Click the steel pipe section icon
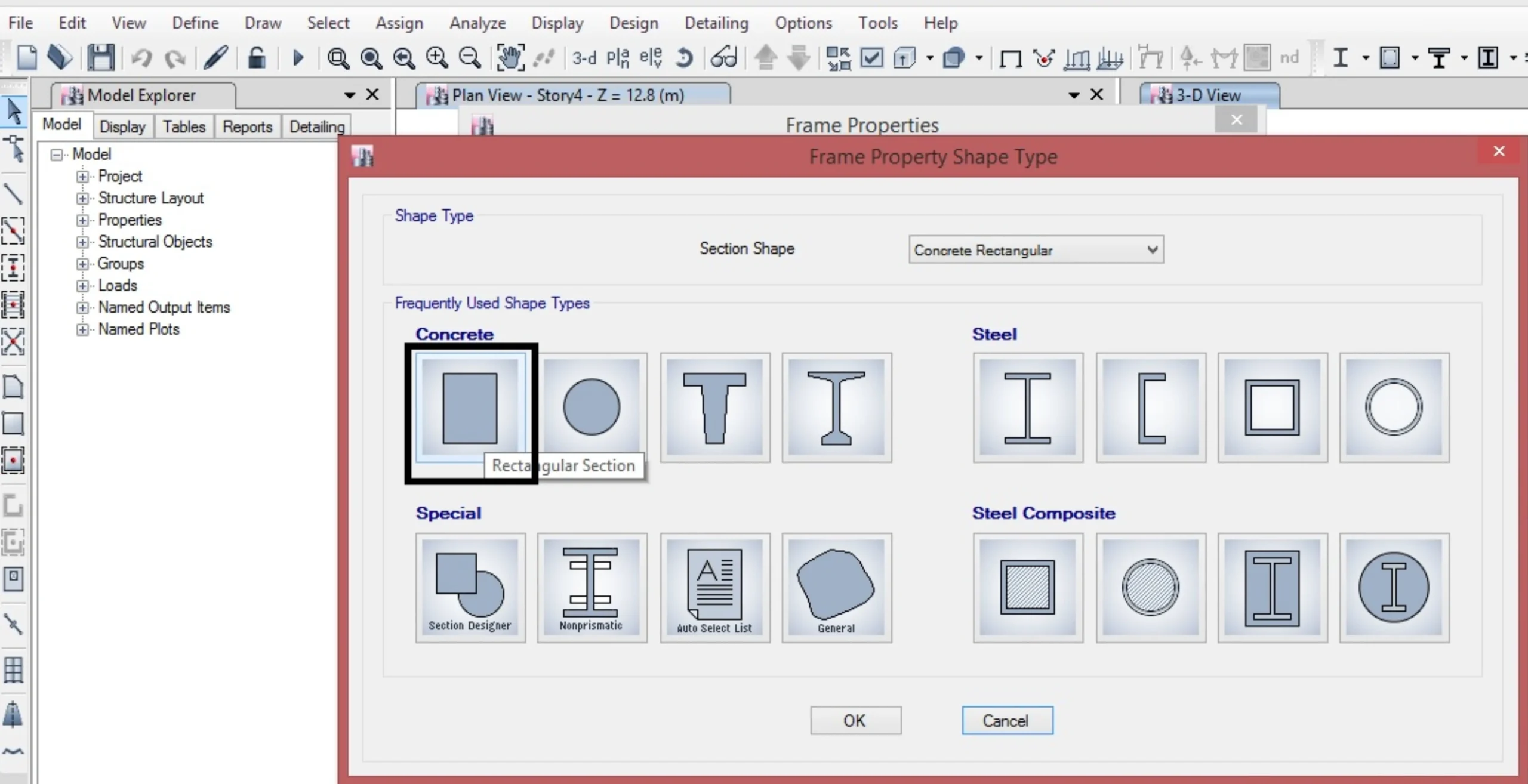 (x=1394, y=408)
